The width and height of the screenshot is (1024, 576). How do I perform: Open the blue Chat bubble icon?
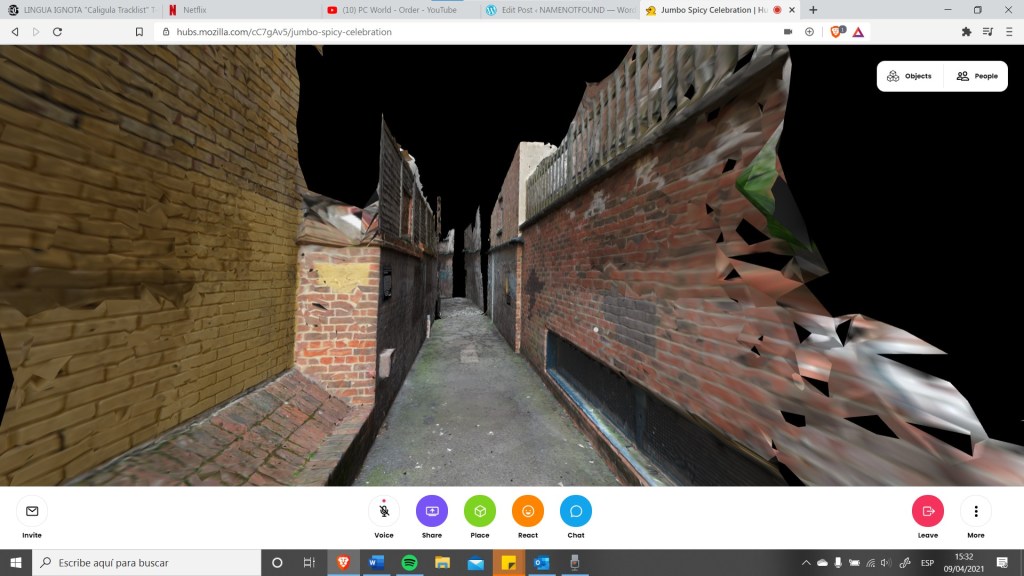coord(576,511)
